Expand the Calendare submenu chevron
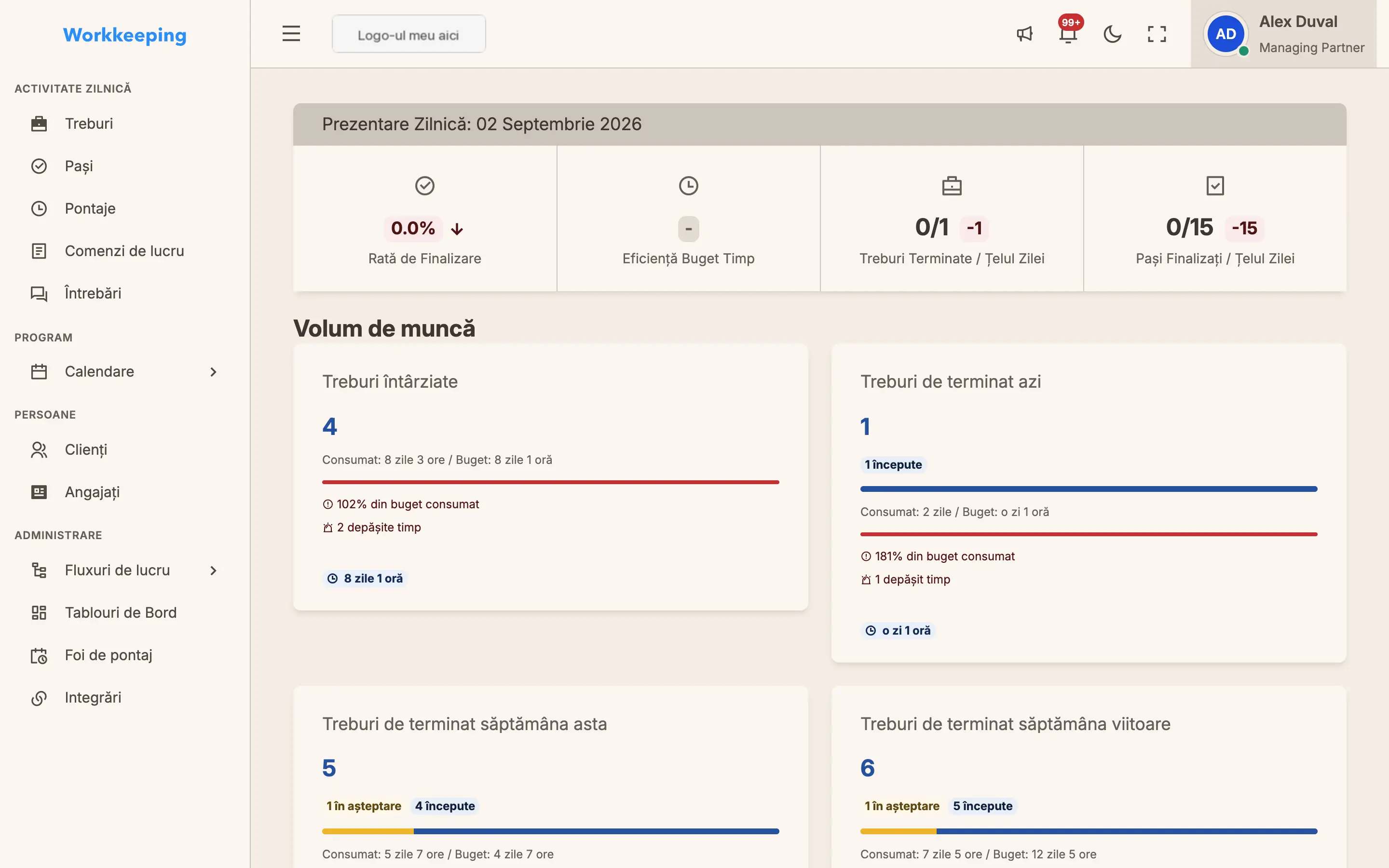 214,372
